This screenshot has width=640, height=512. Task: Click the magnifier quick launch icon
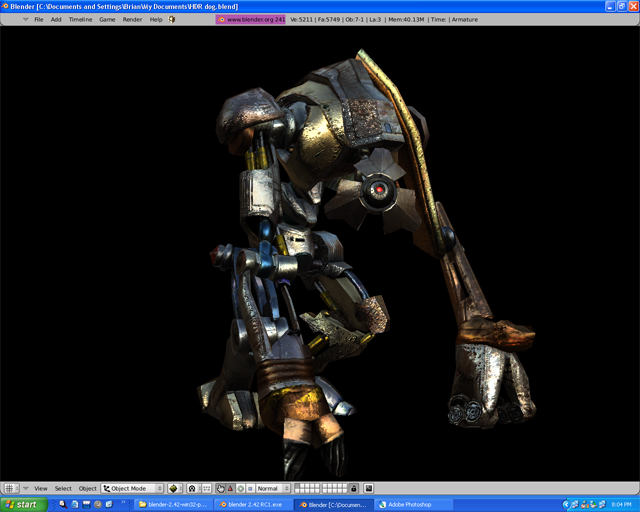click(63, 504)
